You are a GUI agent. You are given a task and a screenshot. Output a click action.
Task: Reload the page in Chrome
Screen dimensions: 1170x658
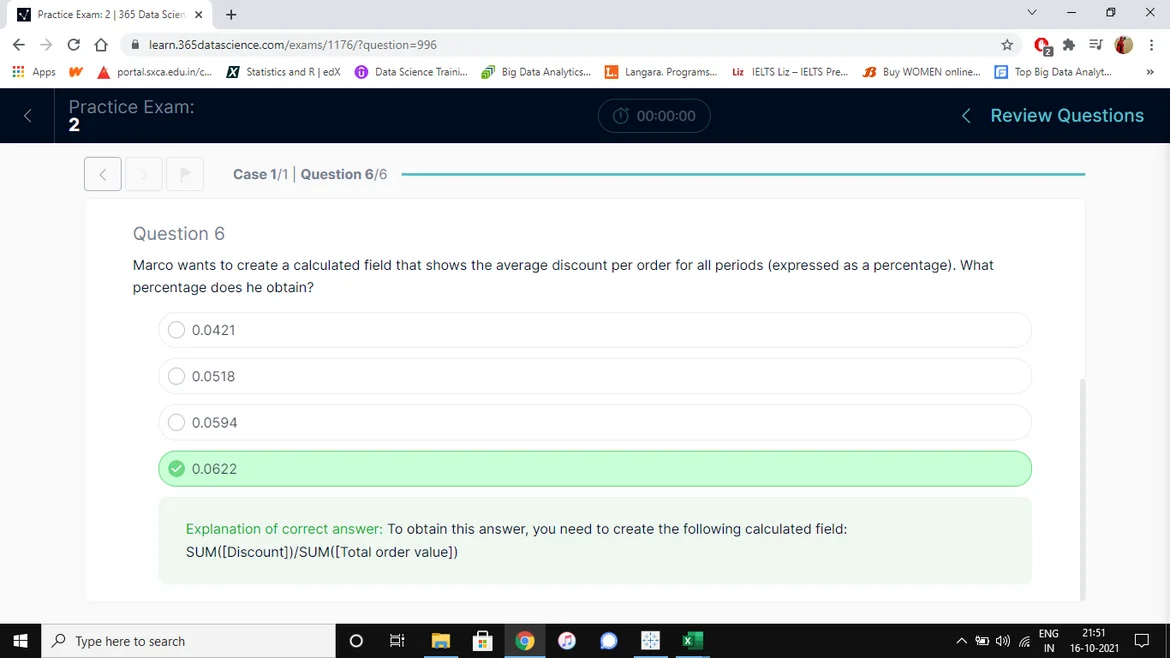73,45
